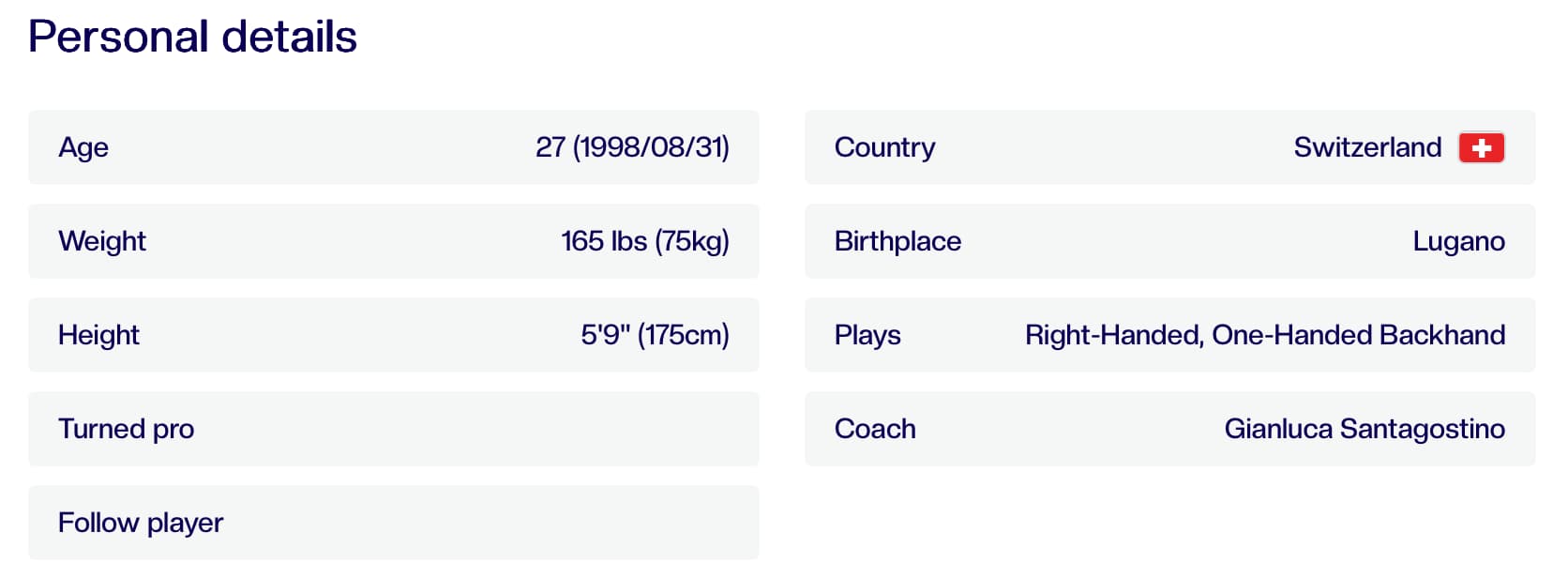Click the Personal details heading

coord(192,38)
